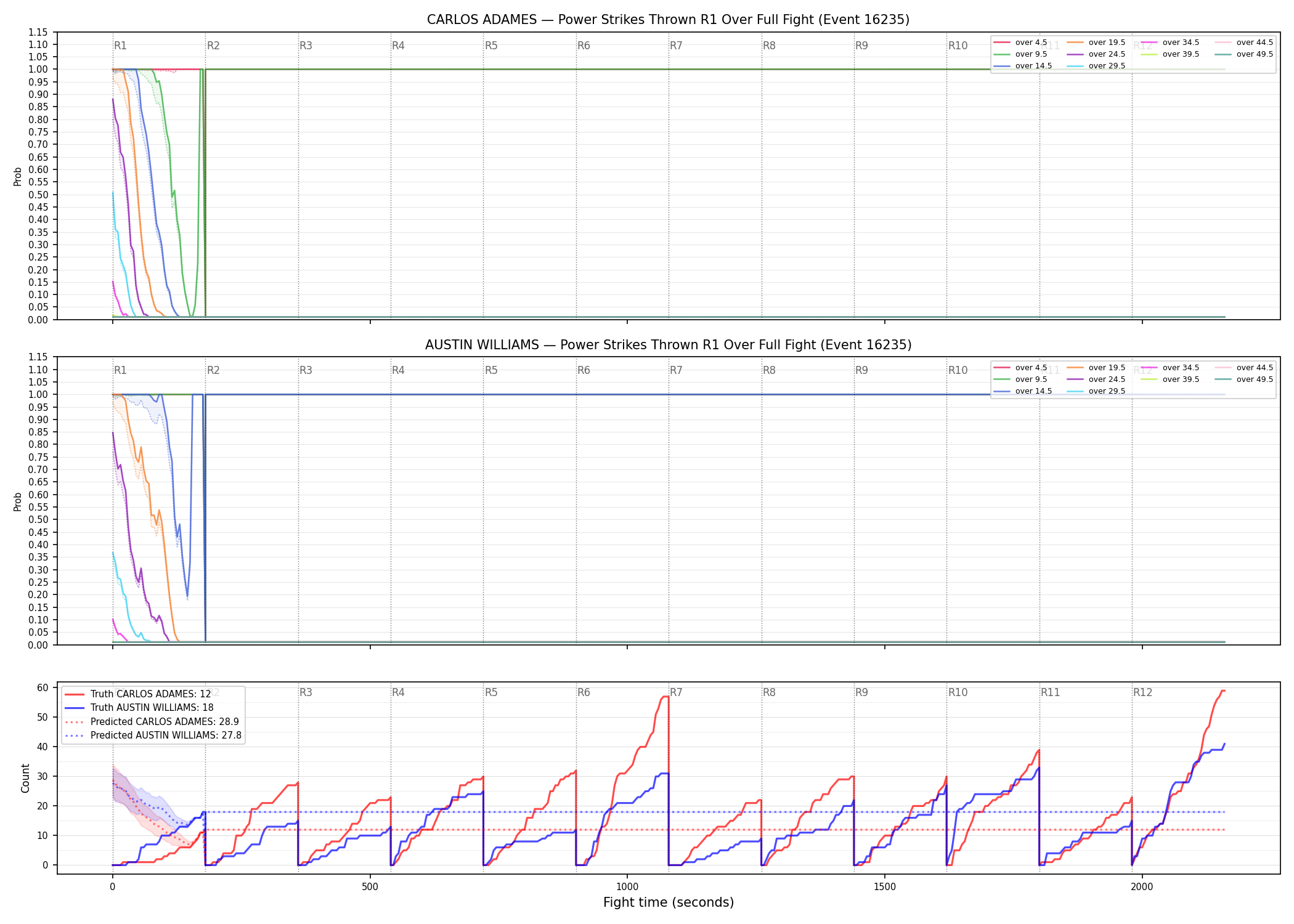1294x924 pixels.
Task: Select 'over 19.5' in Carlos Adames legend
Action: pos(1096,43)
